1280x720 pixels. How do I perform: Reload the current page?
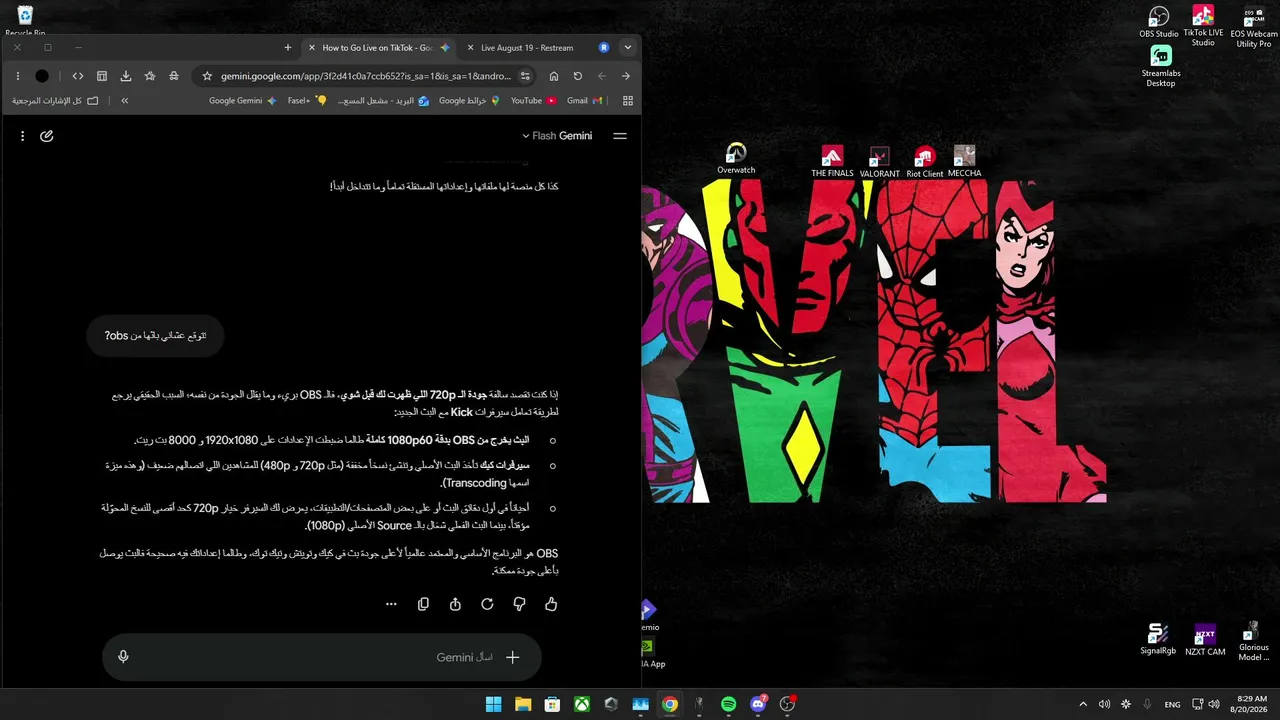point(578,76)
